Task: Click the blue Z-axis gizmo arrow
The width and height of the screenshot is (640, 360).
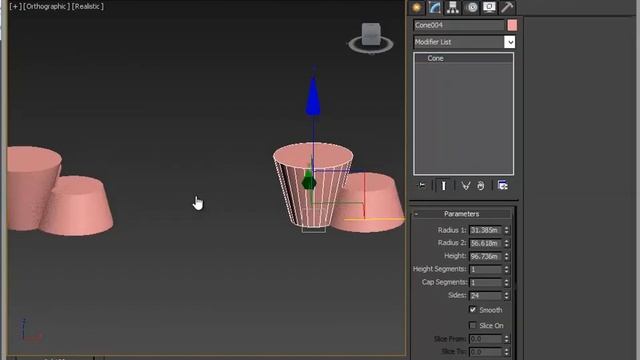Action: [x=313, y=96]
